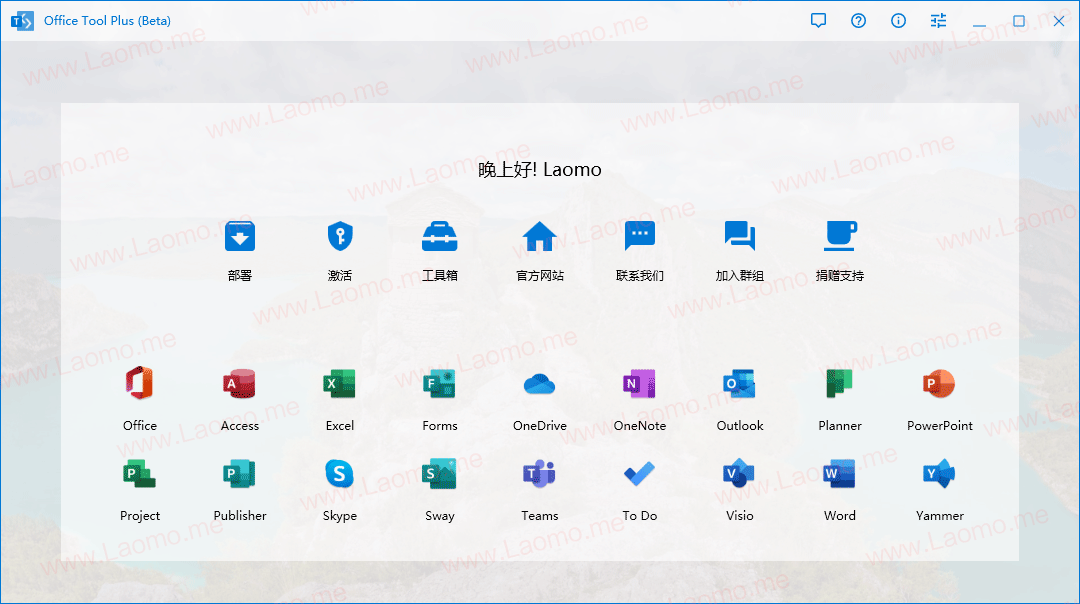The height and width of the screenshot is (604, 1080).
Task: Open the 部署 (Deploy) icon
Action: (240, 237)
